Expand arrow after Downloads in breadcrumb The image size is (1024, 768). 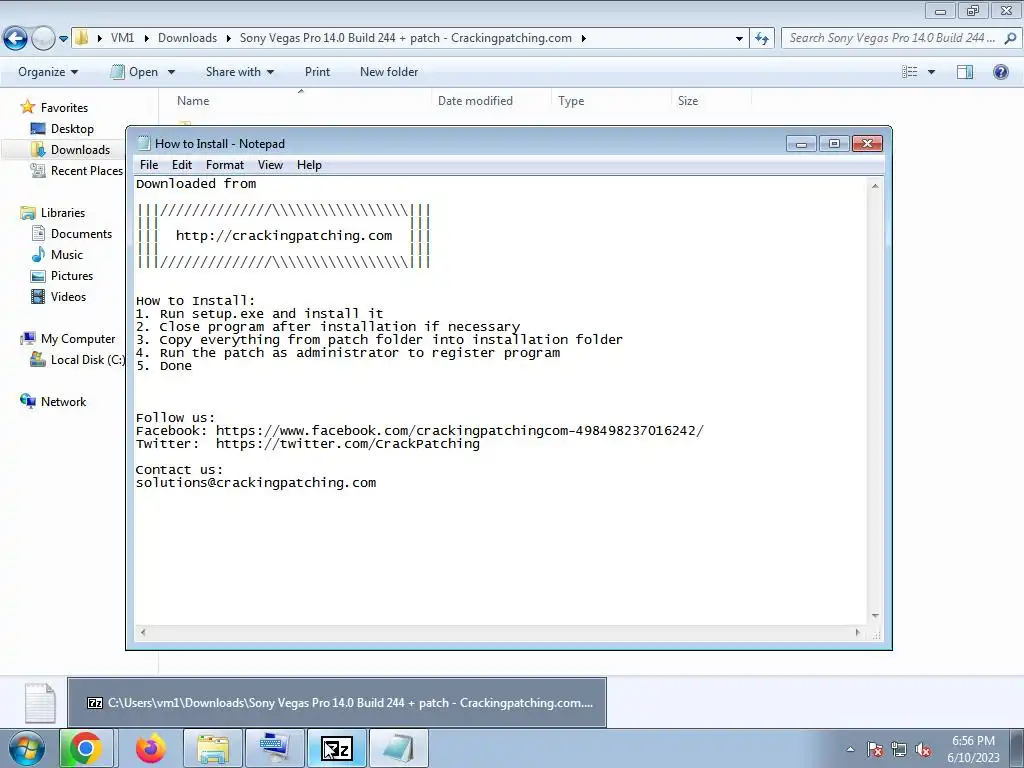229,38
